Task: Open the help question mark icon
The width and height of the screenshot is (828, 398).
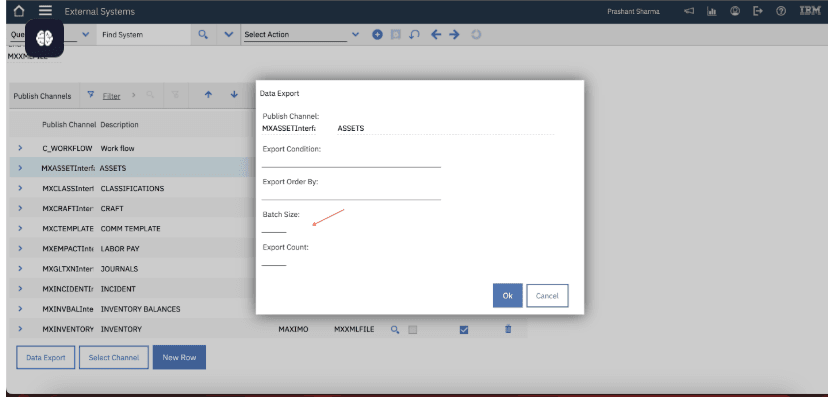Action: pos(781,11)
